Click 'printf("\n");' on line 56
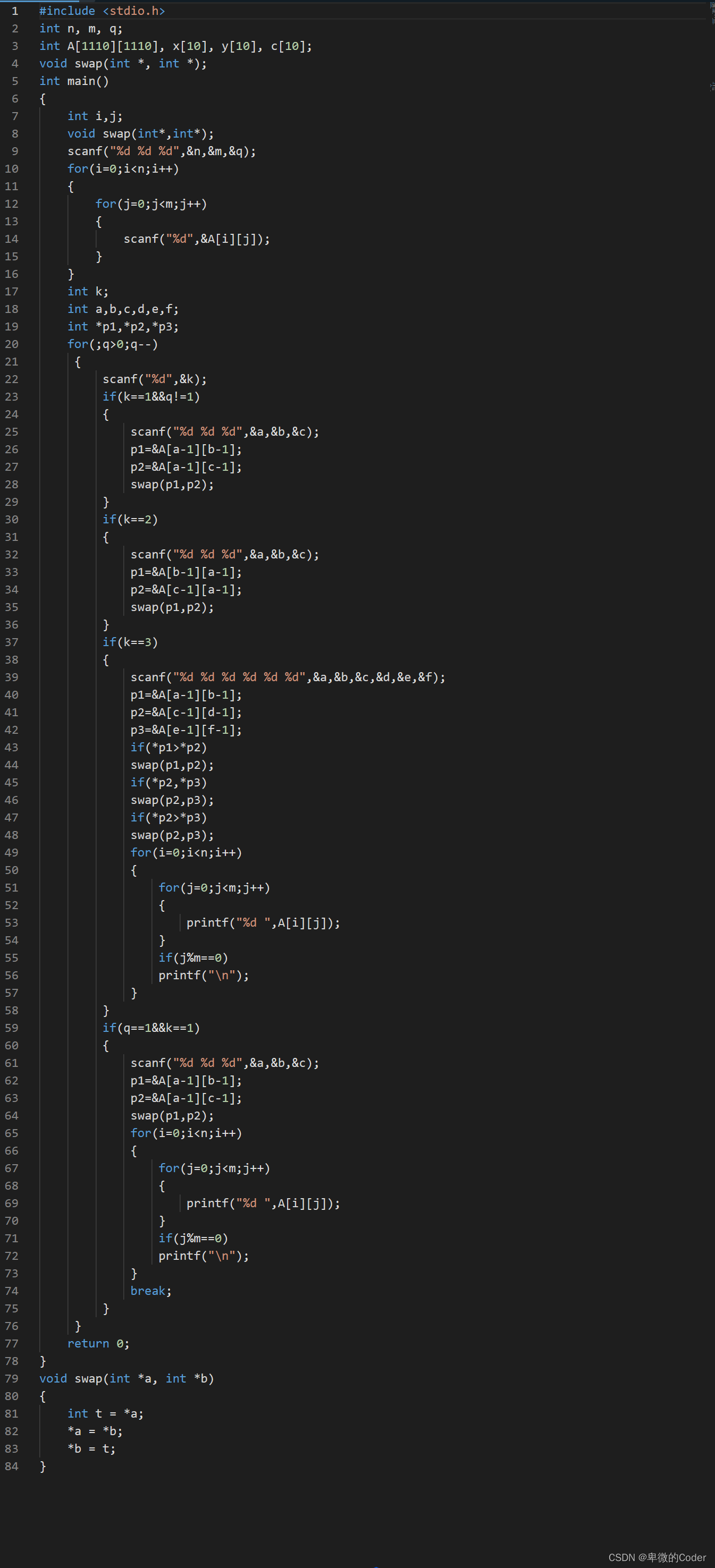Viewport: 715px width, 1568px height. 204,975
